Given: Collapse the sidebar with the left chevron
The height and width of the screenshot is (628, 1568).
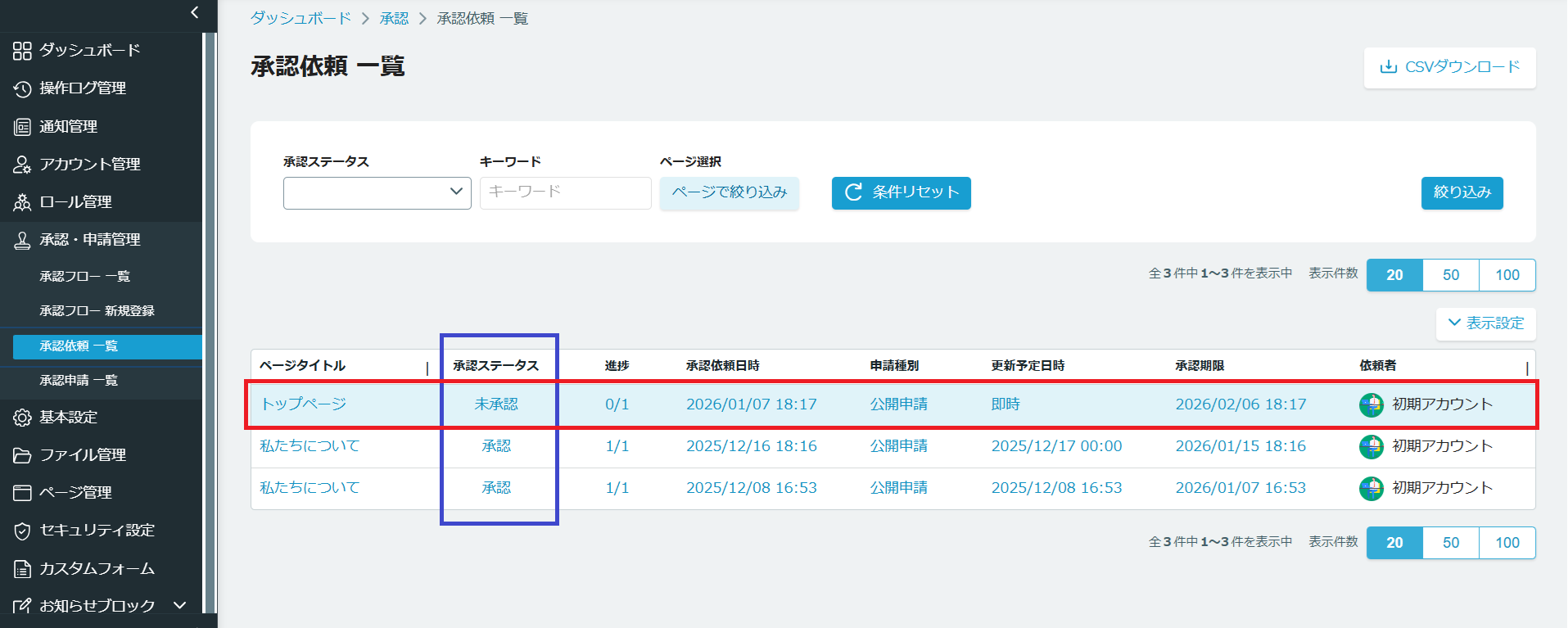Looking at the screenshot, I should pos(194,12).
